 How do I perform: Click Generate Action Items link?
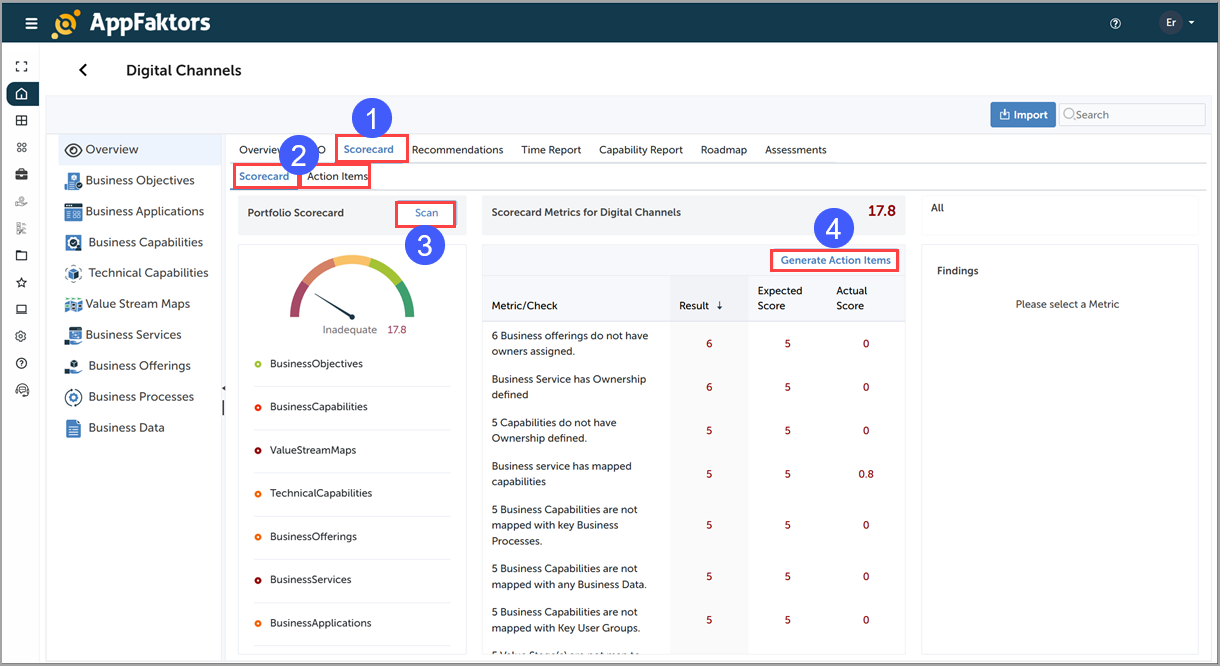(835, 260)
